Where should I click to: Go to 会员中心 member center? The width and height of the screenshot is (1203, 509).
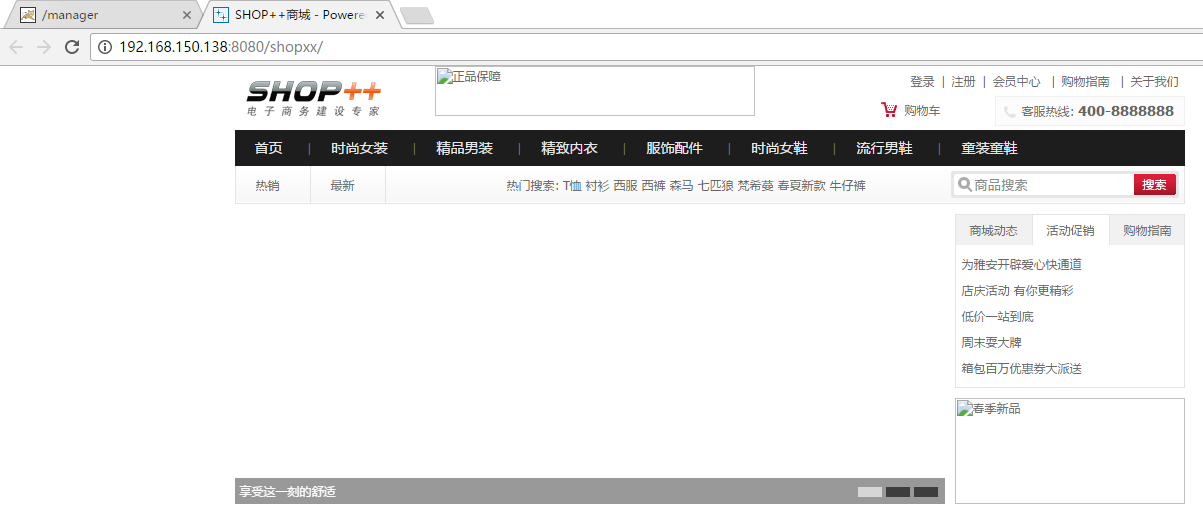pos(1016,82)
